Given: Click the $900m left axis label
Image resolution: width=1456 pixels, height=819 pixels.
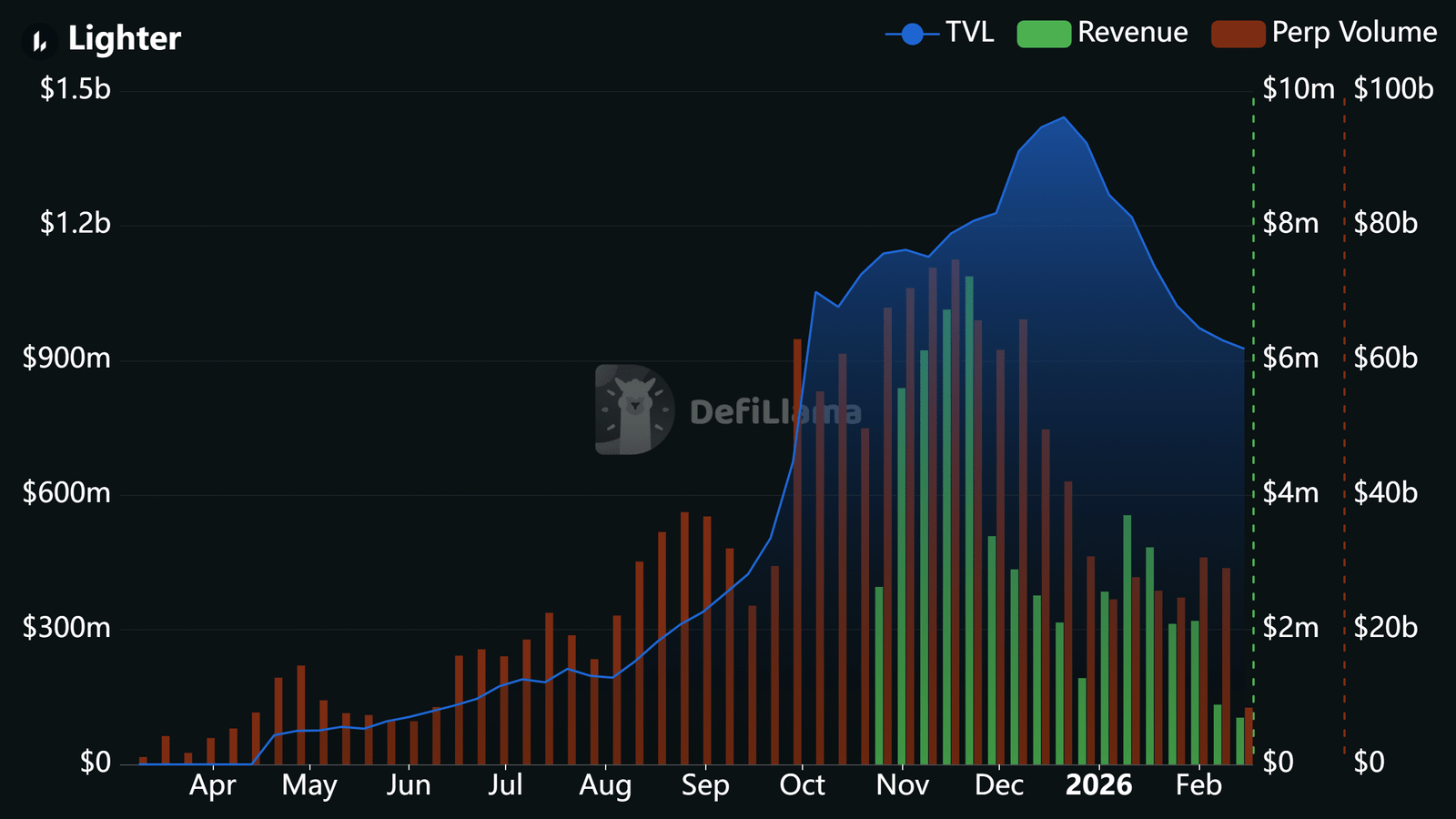Looking at the screenshot, I should [x=66, y=359].
